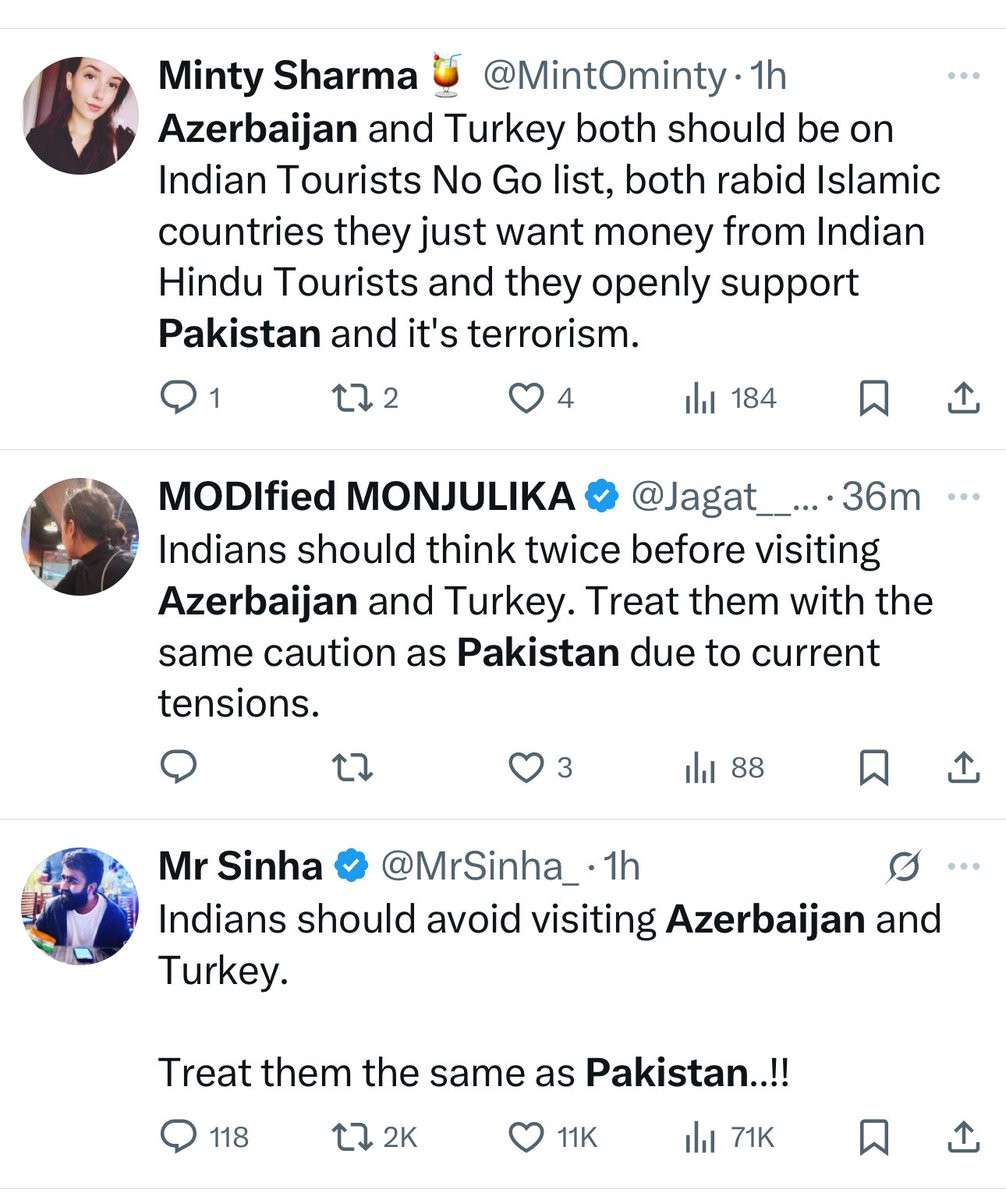Retweet Minty Sharma's tweet
Screen dimensions: 1006x1200
[351, 399]
